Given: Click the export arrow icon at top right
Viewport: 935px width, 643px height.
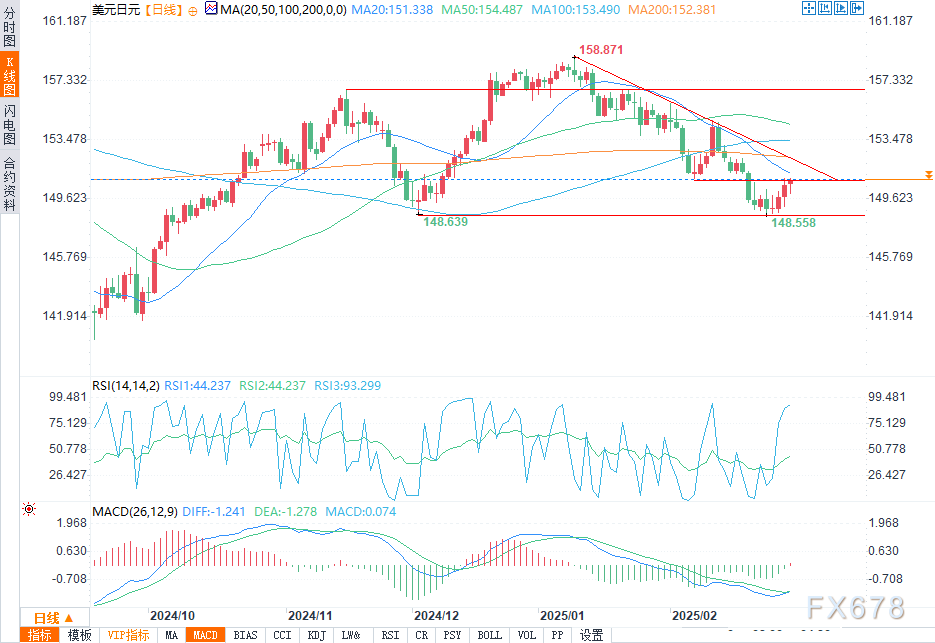Looking at the screenshot, I should [857, 8].
